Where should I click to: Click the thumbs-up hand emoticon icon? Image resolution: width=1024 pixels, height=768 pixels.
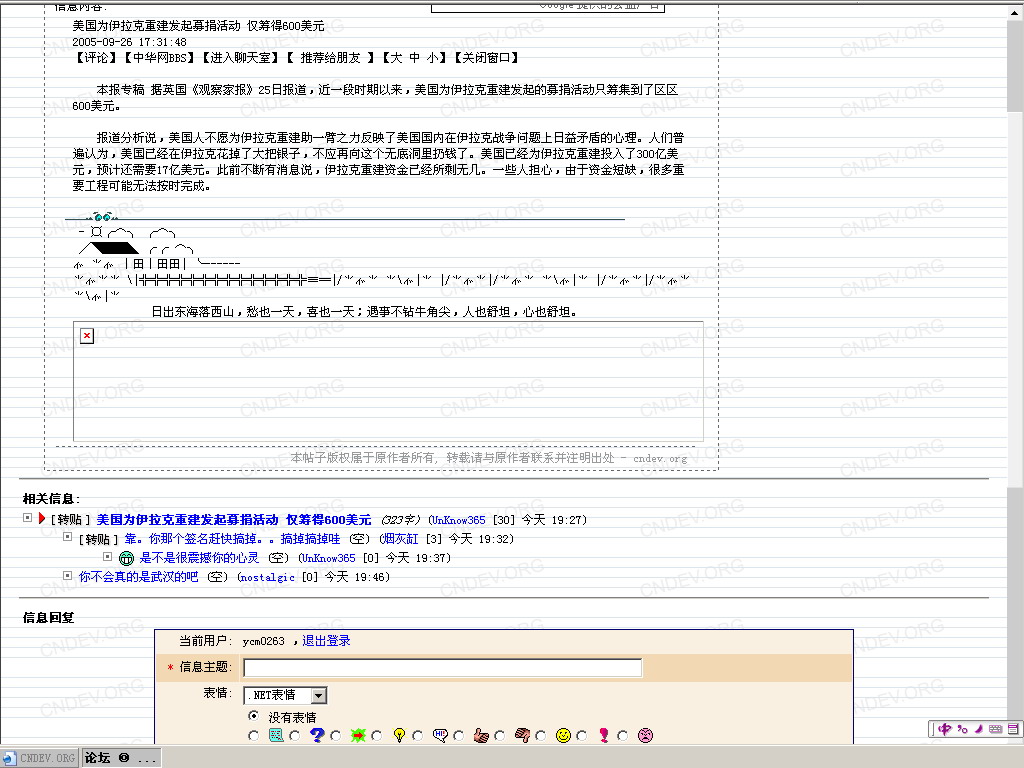(481, 735)
